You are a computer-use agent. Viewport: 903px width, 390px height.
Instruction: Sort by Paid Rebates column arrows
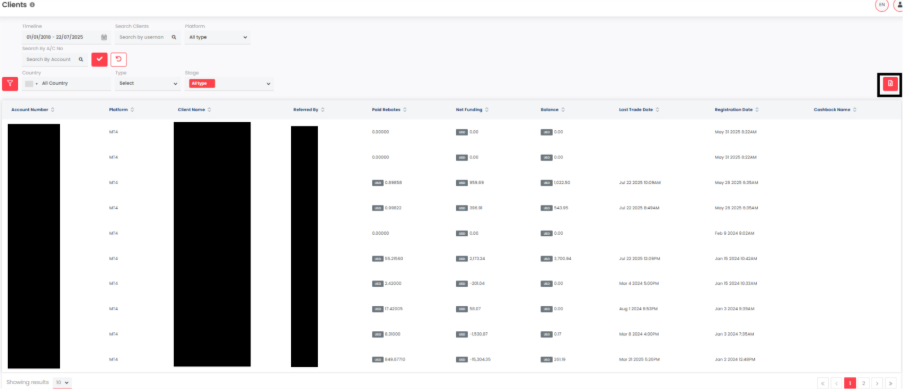click(405, 109)
